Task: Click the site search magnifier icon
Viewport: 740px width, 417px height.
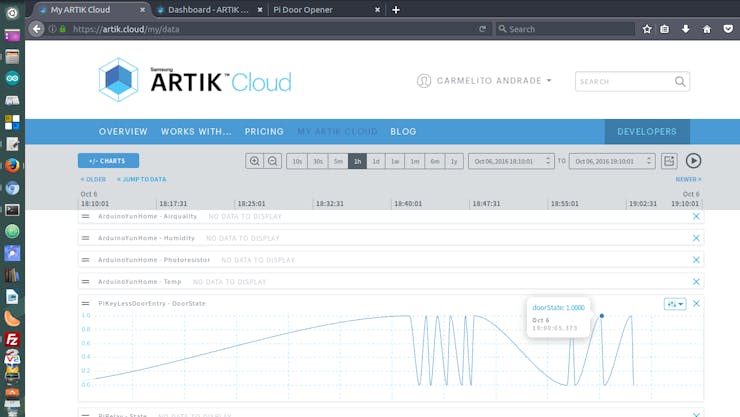Action: point(680,82)
